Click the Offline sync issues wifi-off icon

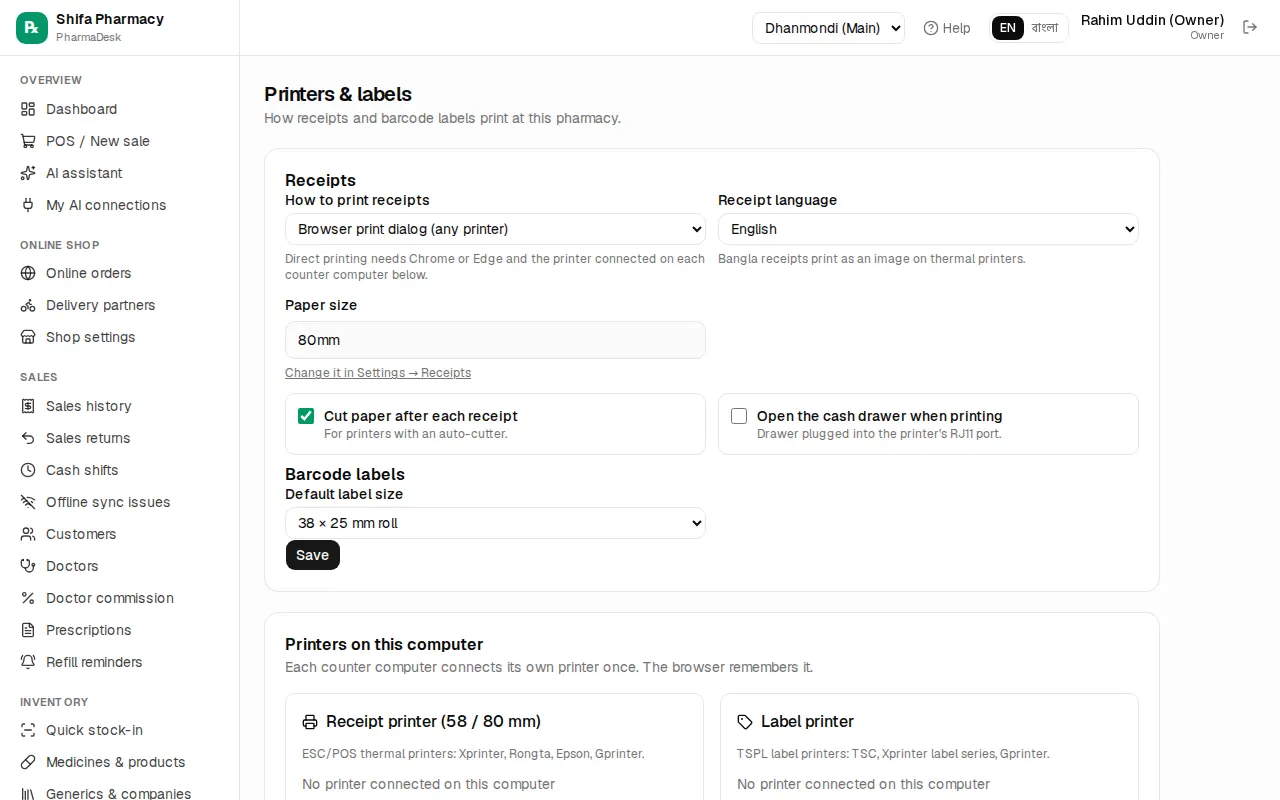coord(28,502)
